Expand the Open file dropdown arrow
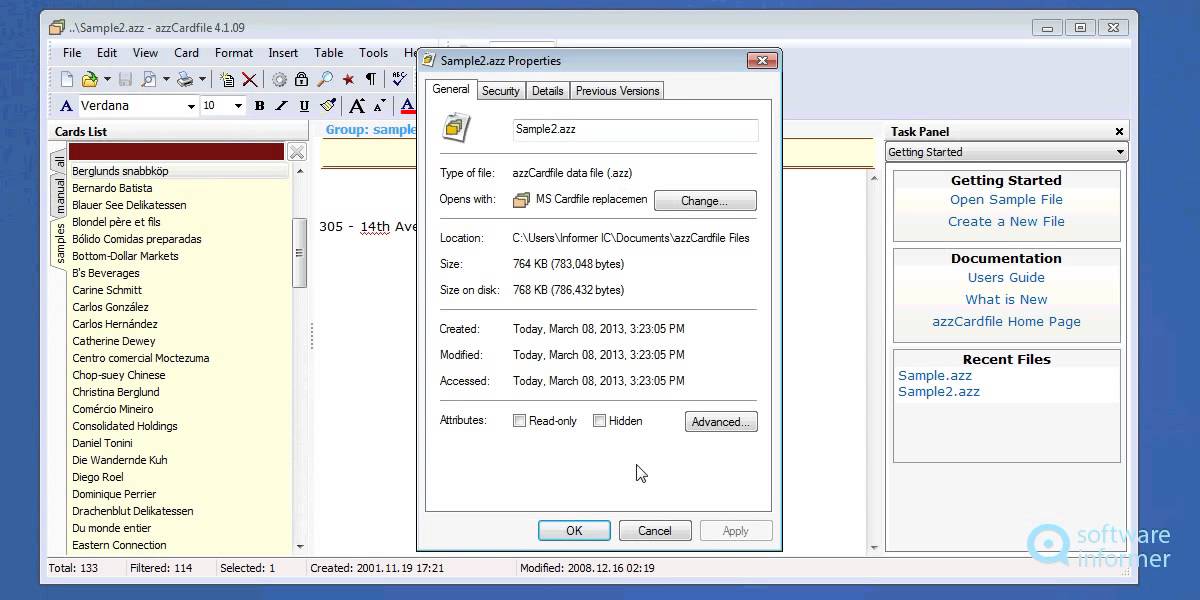The image size is (1200, 600). click(107, 79)
